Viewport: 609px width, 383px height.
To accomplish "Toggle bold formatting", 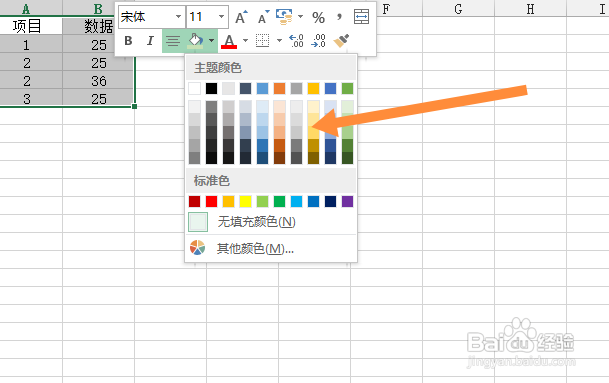I will coord(128,40).
